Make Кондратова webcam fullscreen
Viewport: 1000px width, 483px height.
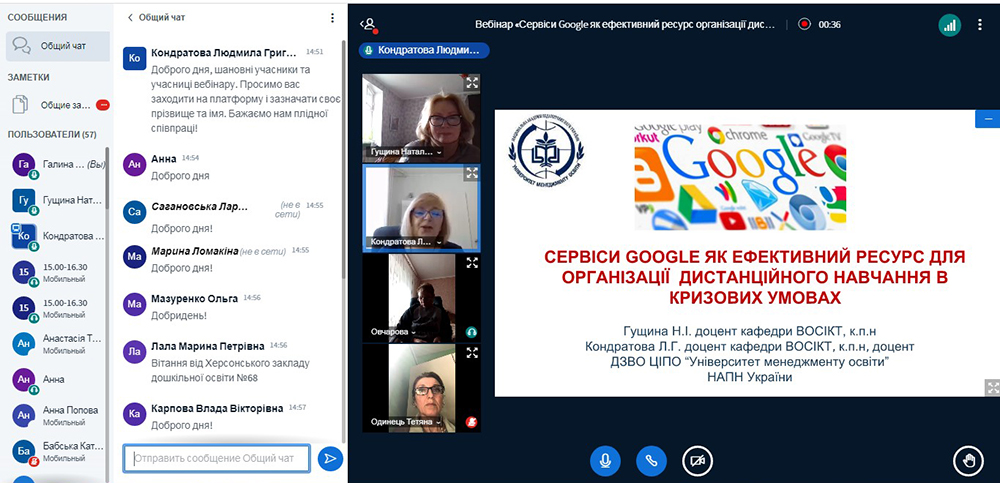pyautogui.click(x=471, y=173)
